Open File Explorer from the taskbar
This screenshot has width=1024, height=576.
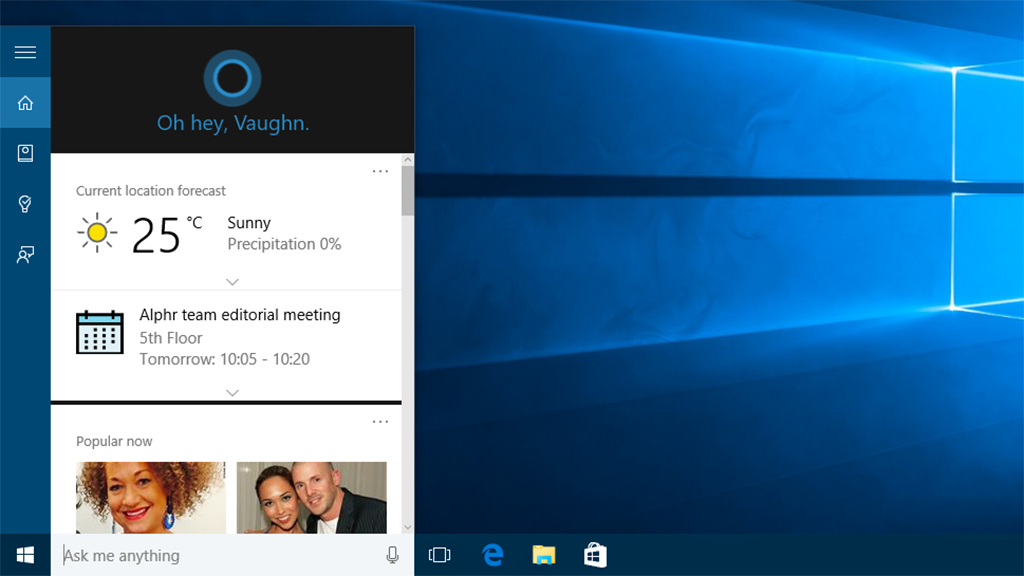(543, 555)
